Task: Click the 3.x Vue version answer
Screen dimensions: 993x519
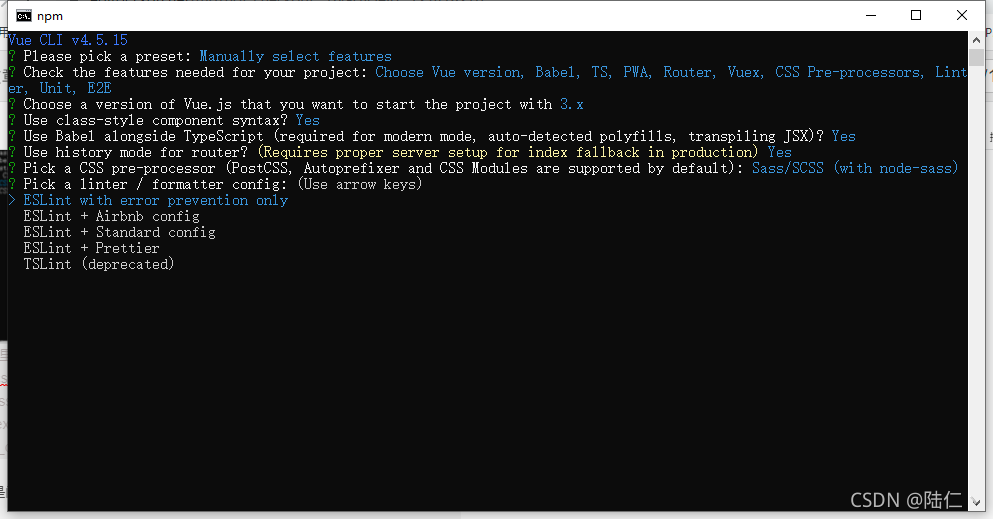Action: click(572, 104)
